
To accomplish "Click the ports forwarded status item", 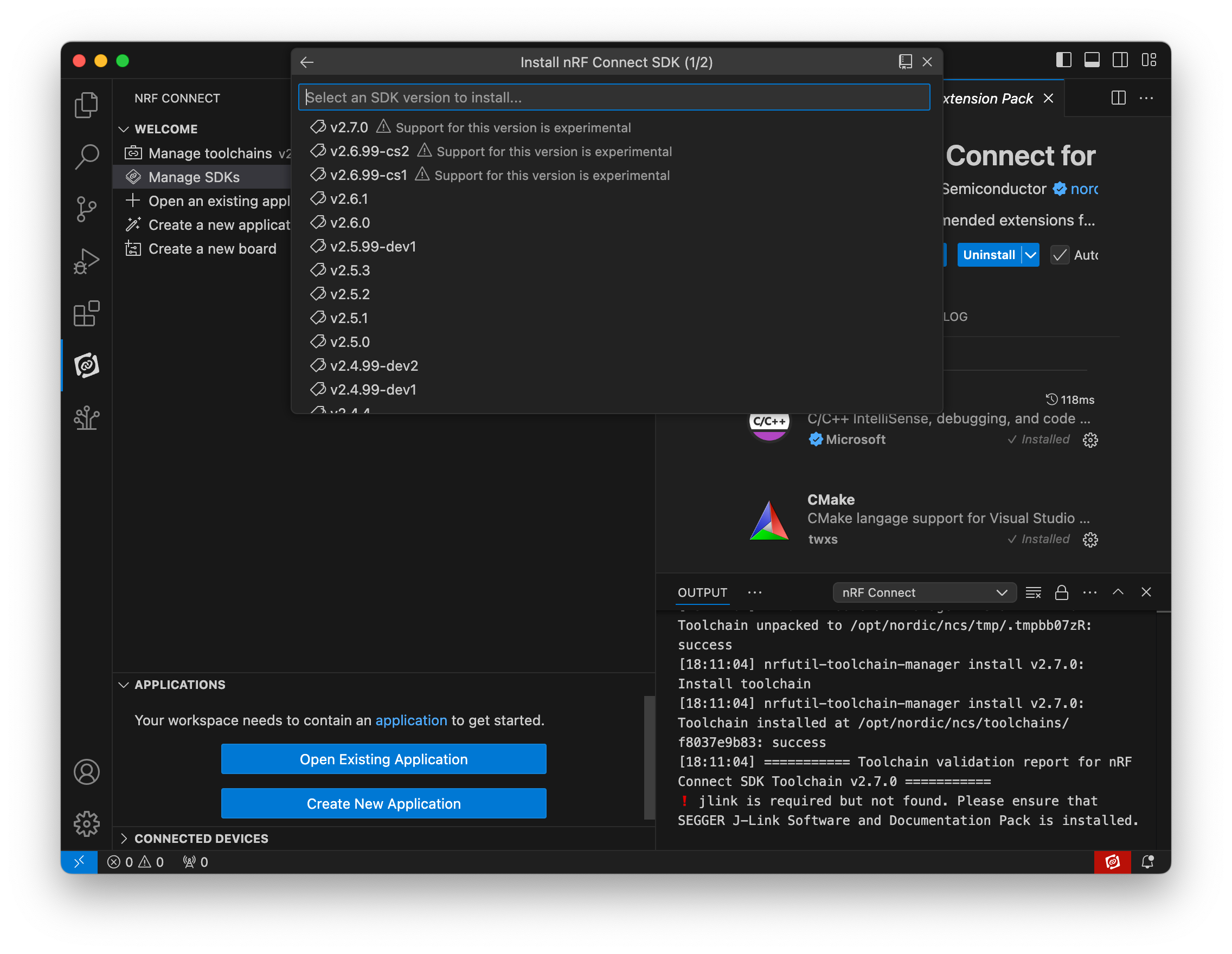I will 195,862.
